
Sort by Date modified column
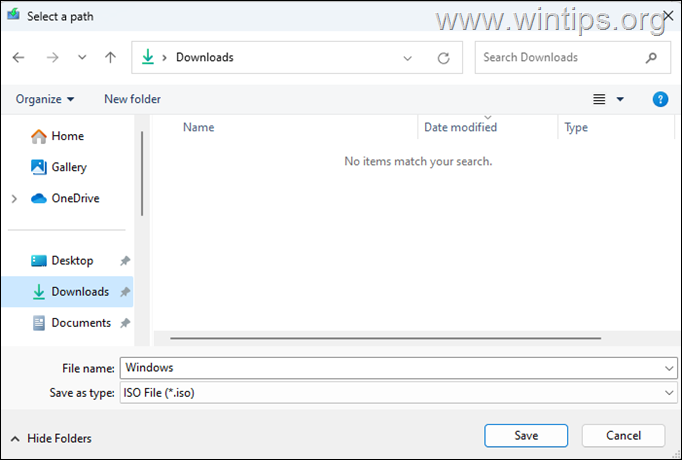coord(460,127)
